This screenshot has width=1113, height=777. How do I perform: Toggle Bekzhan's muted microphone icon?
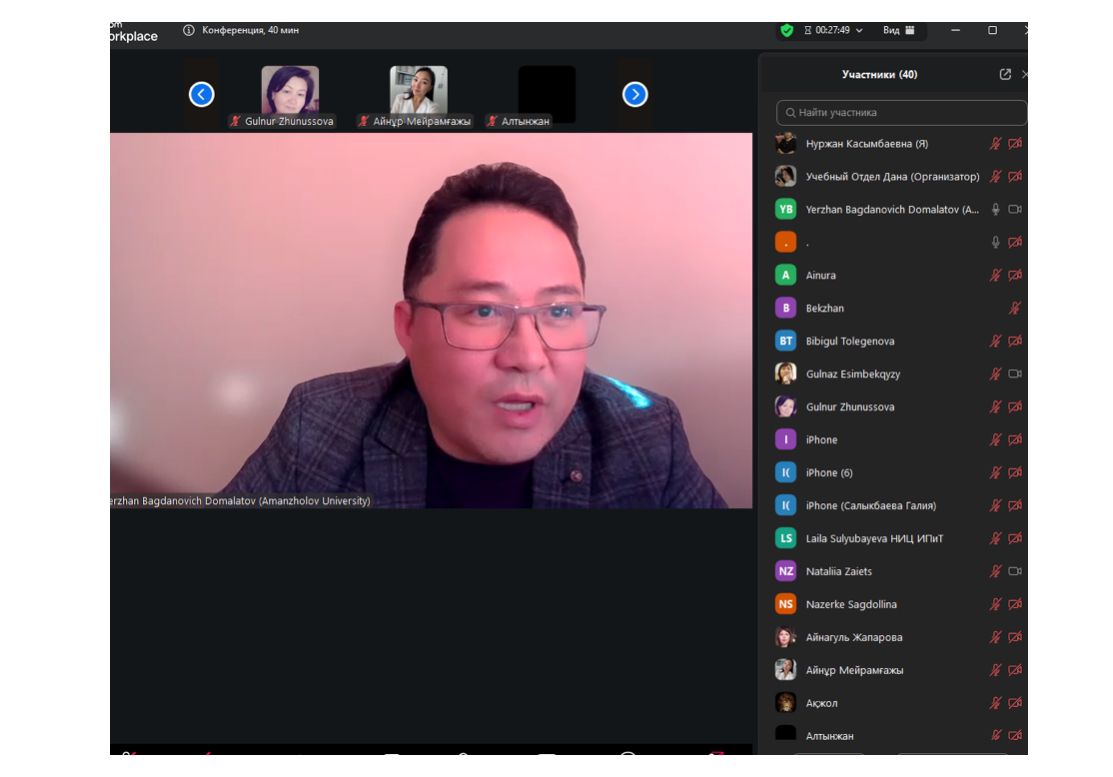(1015, 308)
